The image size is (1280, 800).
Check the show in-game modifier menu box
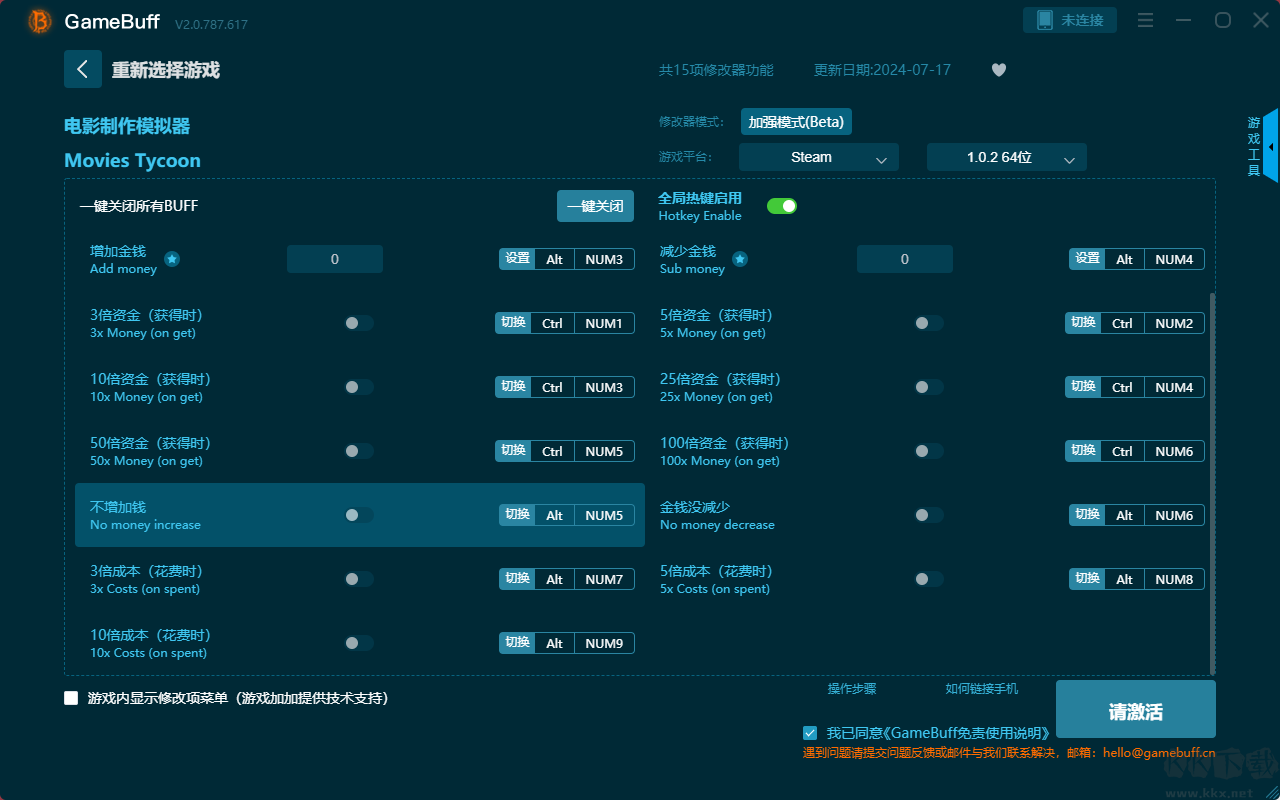(x=71, y=698)
